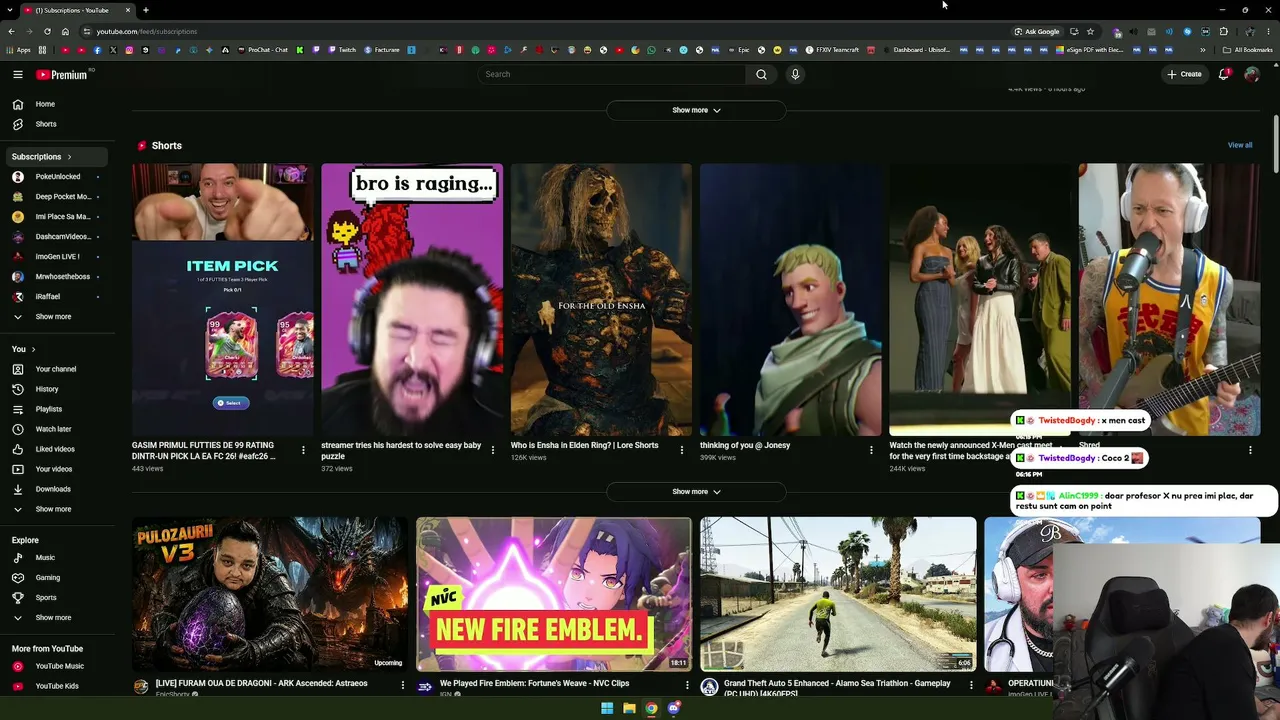This screenshot has width=1280, height=720.
Task: Open options menu for the Ensha Elden Ring Short
Action: click(682, 450)
